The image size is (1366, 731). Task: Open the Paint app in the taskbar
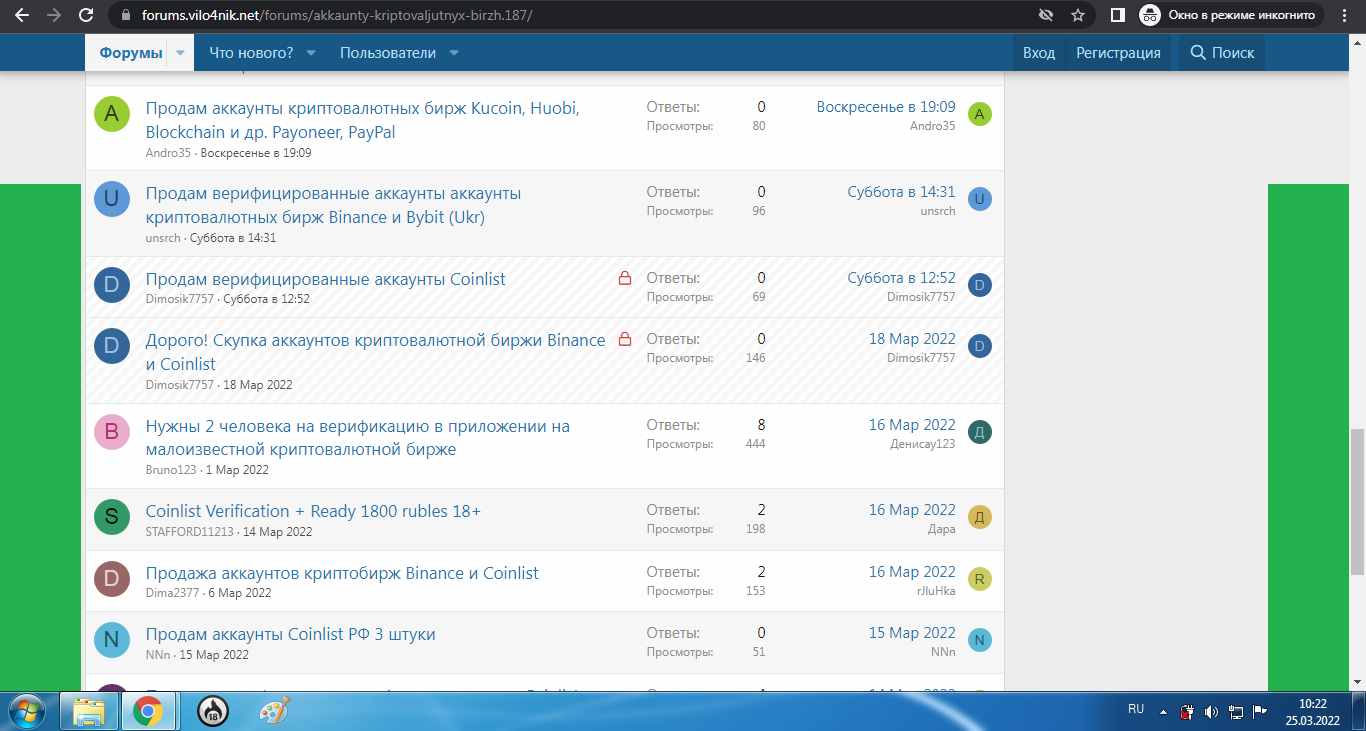click(274, 711)
